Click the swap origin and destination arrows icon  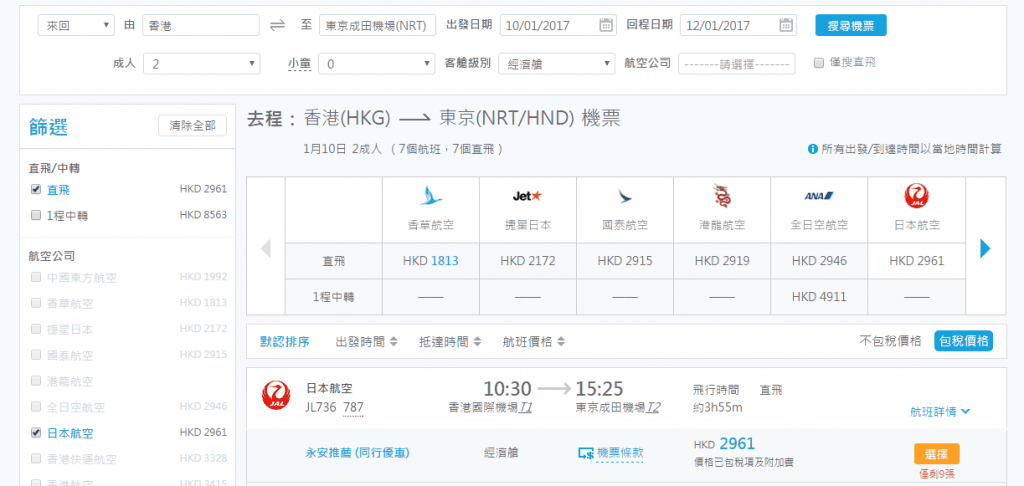tap(277, 26)
